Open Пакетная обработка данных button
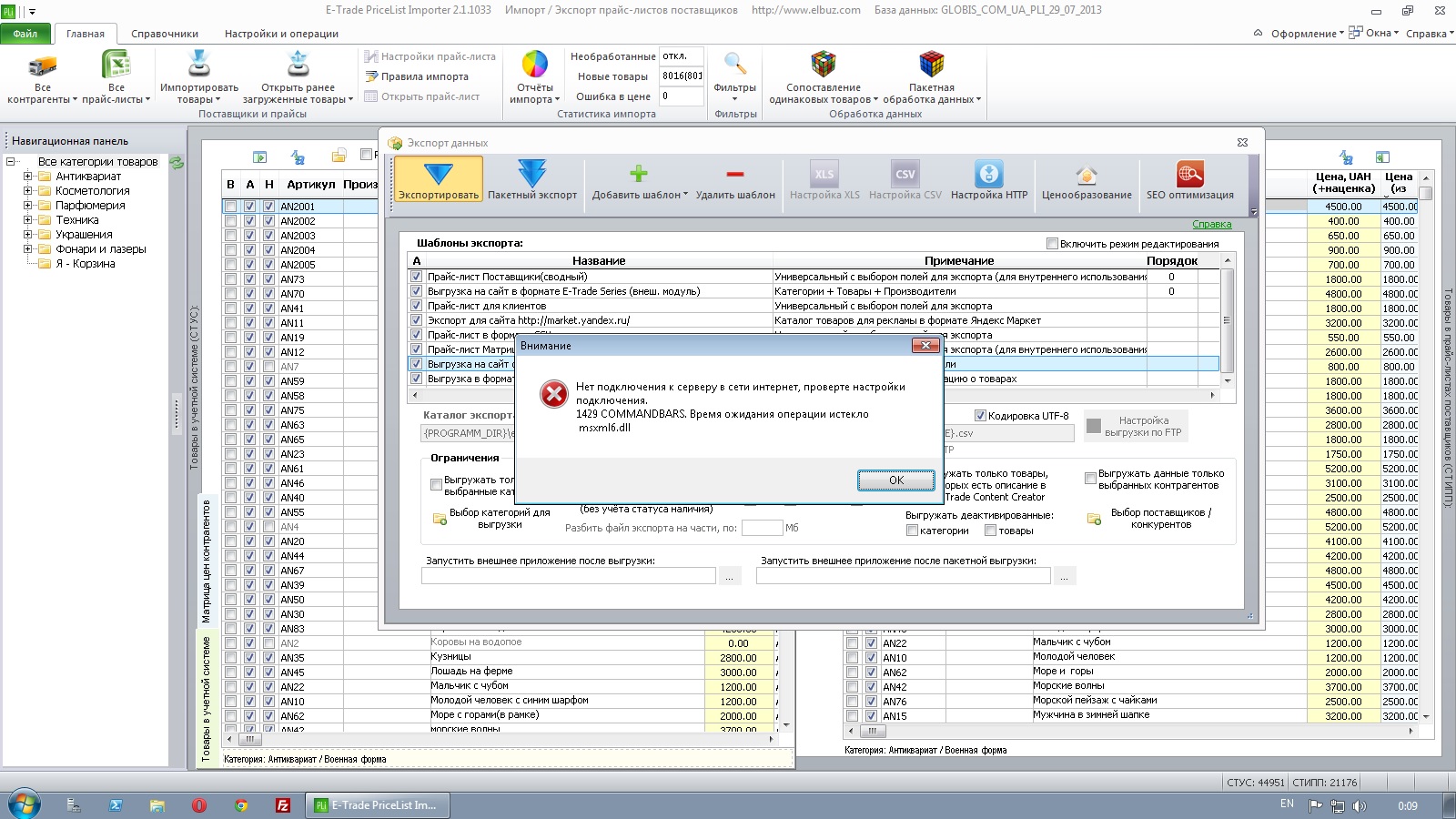Image resolution: width=1456 pixels, height=819 pixels. [x=932, y=78]
